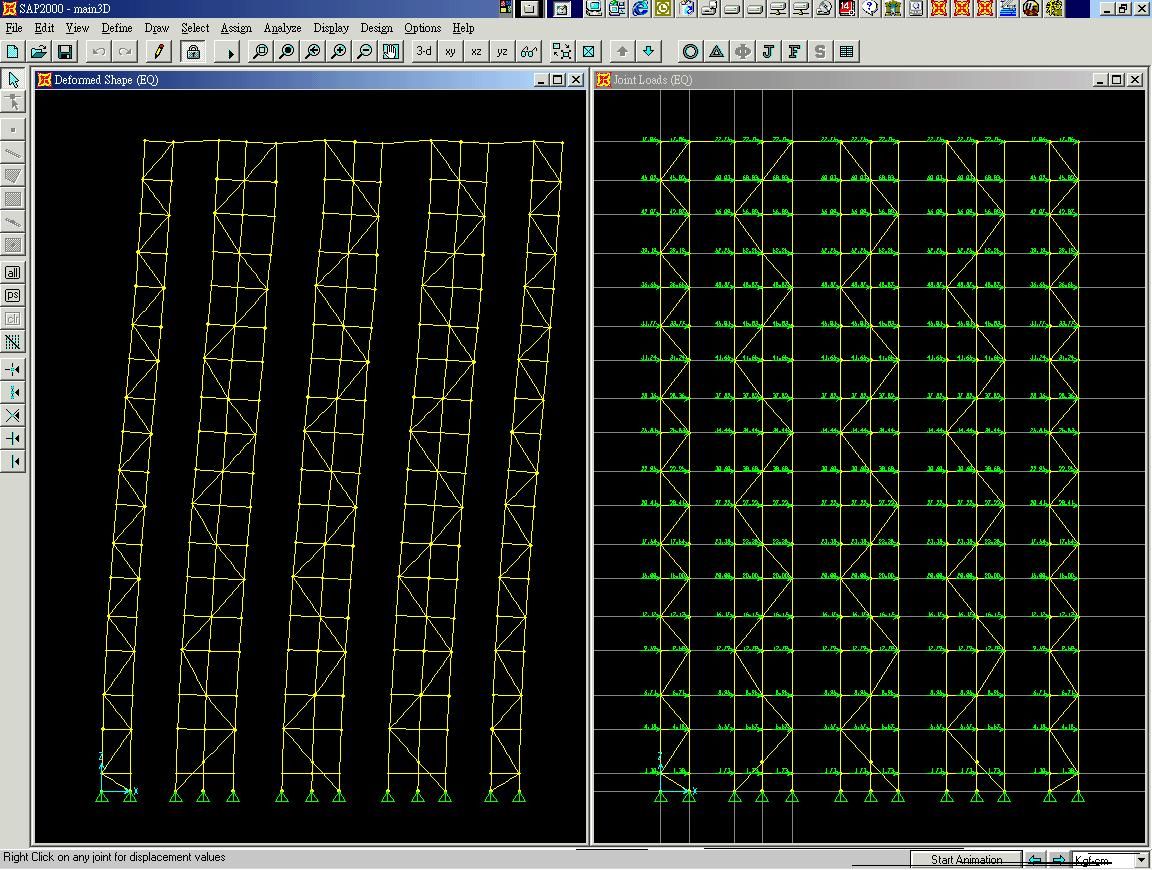The height and width of the screenshot is (870, 1152).
Task: Activate the Joint Loads (EQ) window title
Action: (x=652, y=79)
